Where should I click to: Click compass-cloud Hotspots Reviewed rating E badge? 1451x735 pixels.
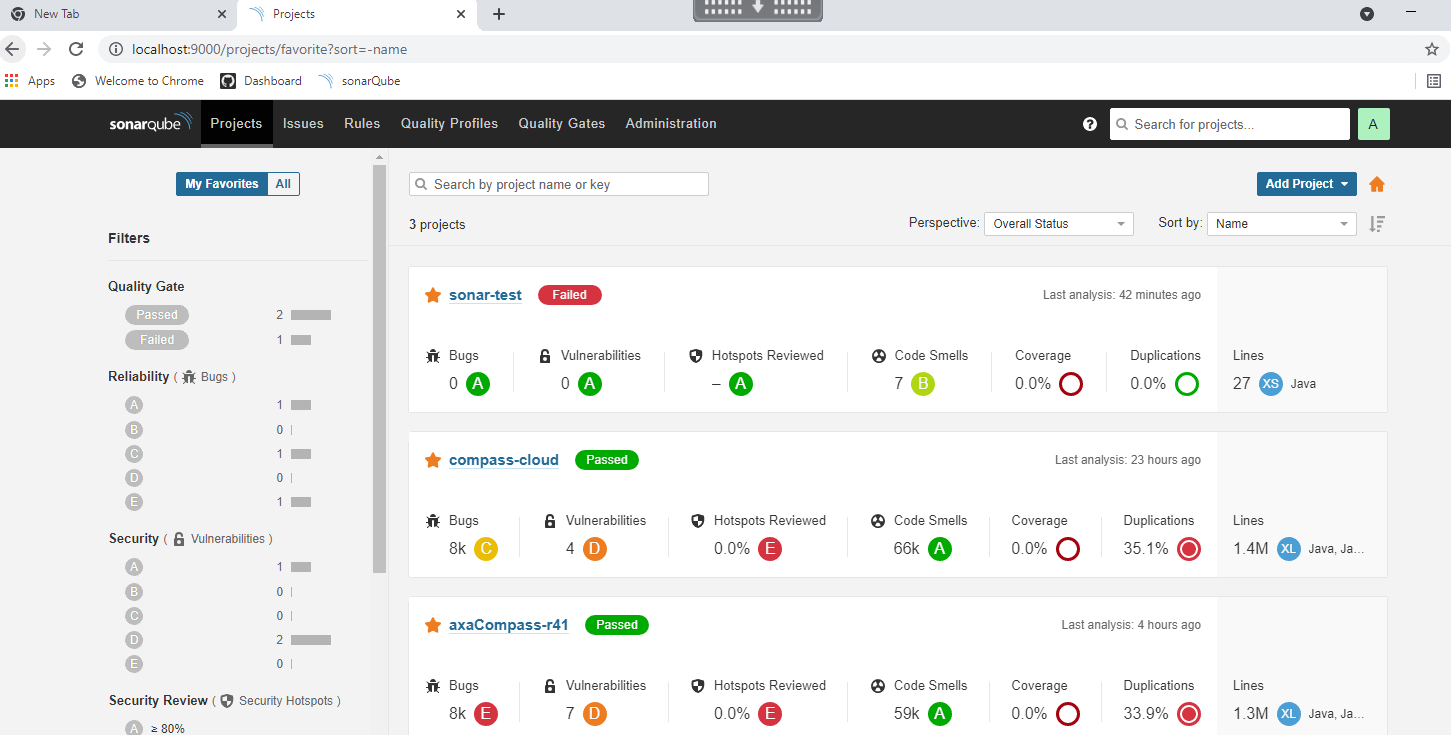pos(770,548)
